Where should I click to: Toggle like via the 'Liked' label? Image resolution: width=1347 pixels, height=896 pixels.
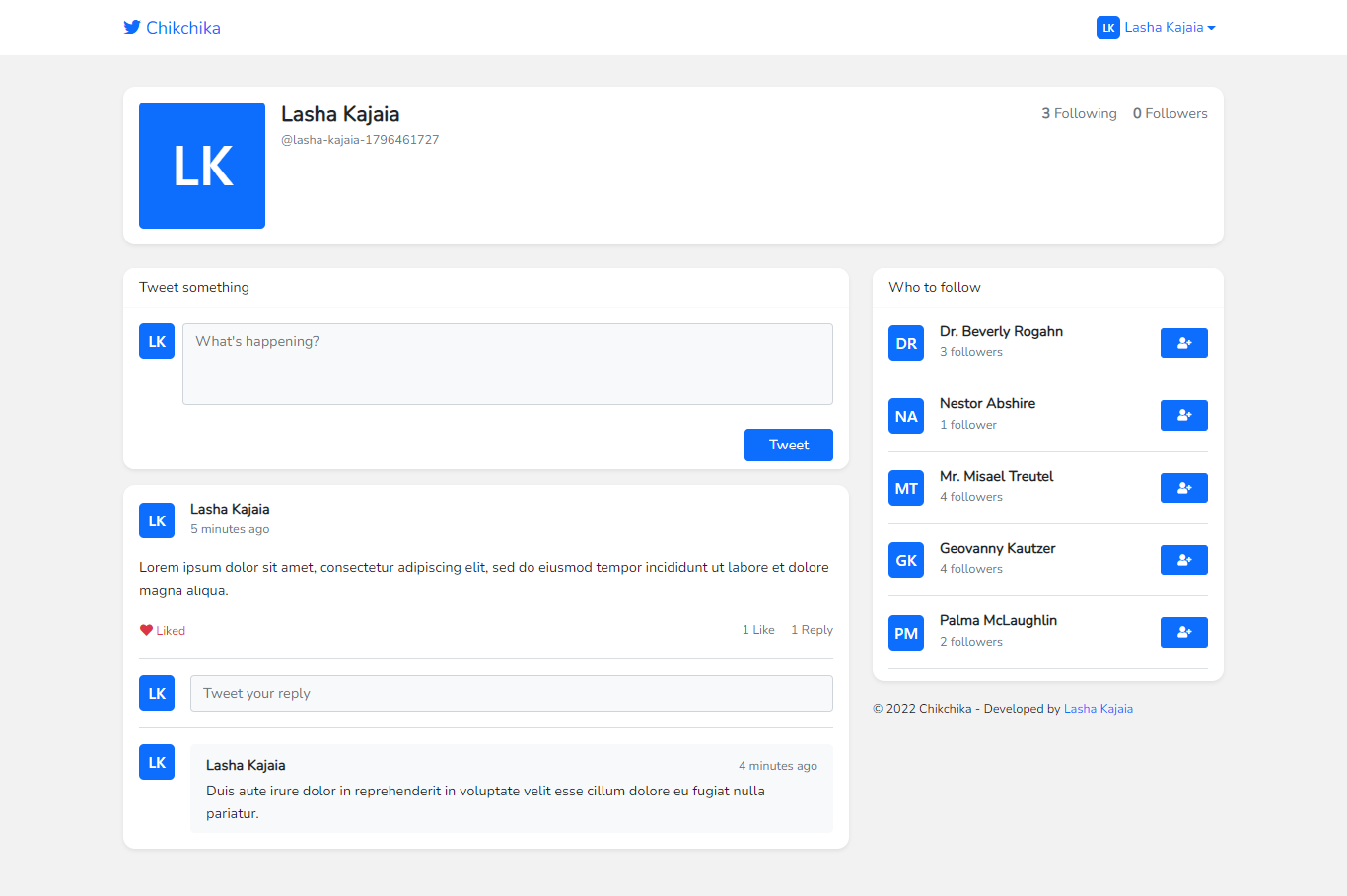click(169, 629)
